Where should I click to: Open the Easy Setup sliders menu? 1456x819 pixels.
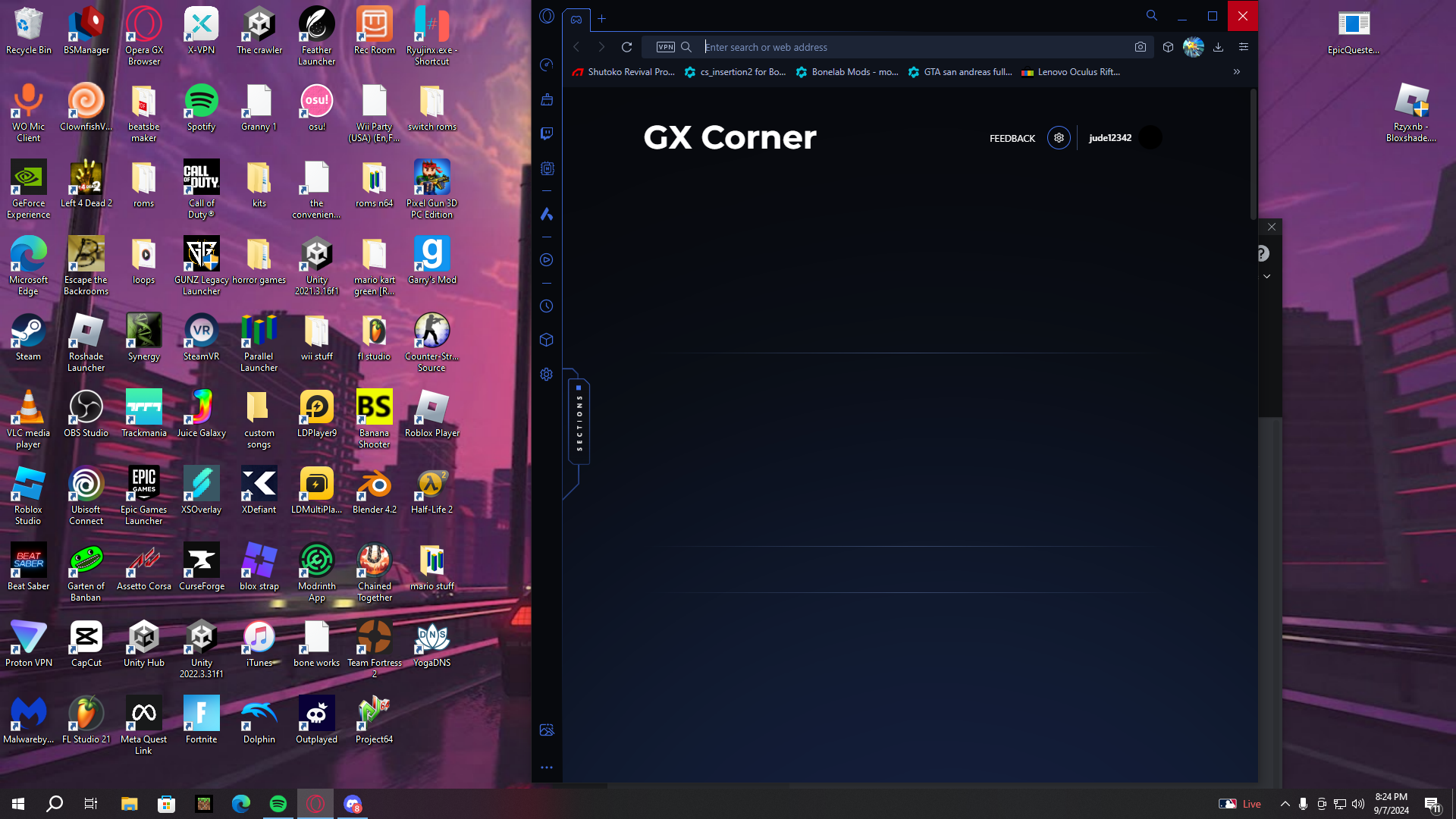click(1243, 47)
